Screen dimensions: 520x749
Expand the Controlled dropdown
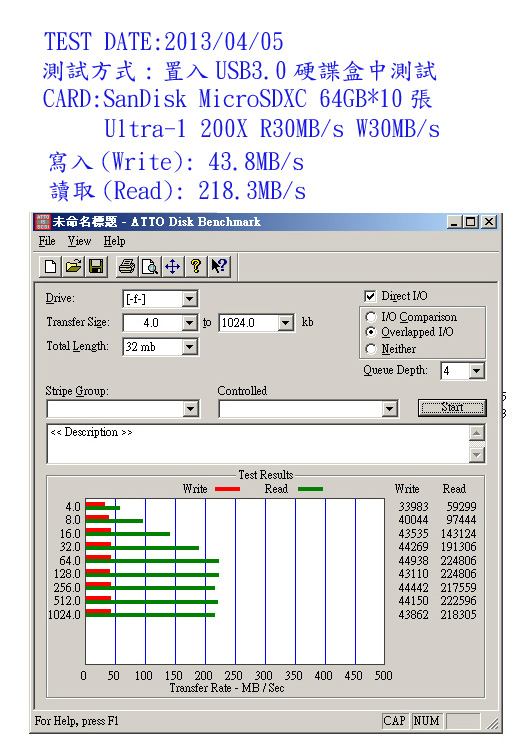pos(390,409)
